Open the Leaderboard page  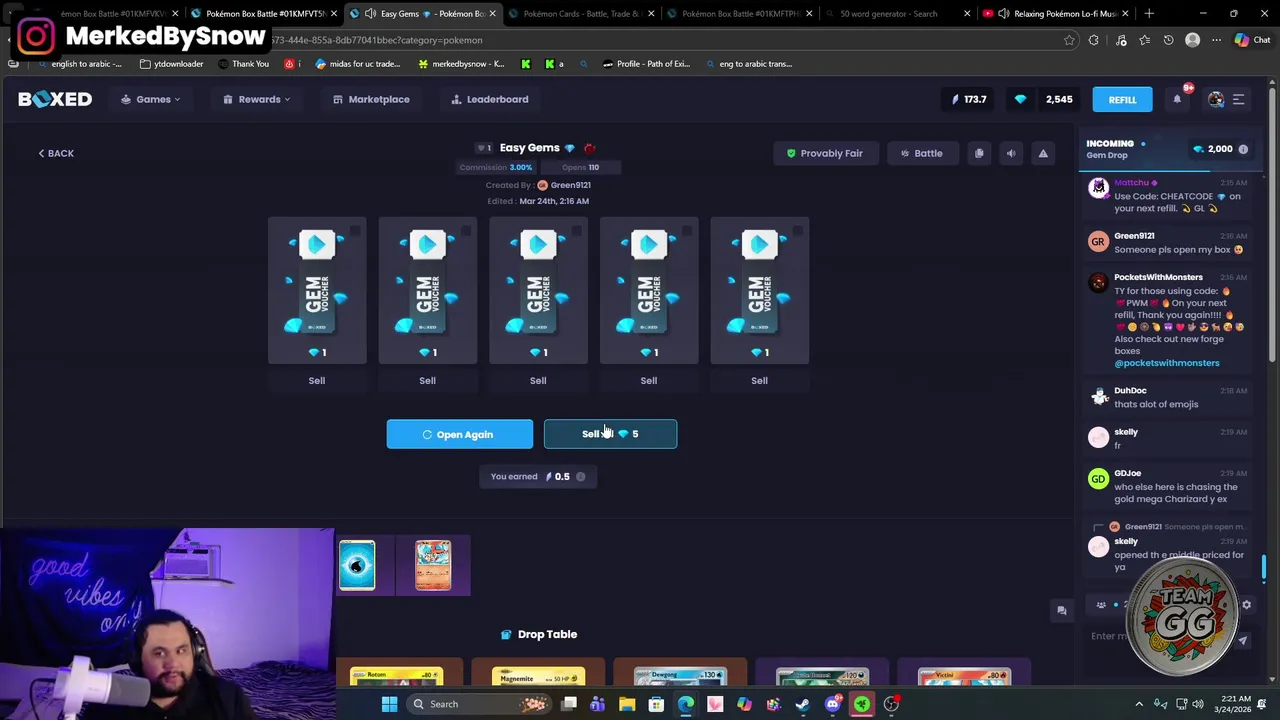[490, 99]
